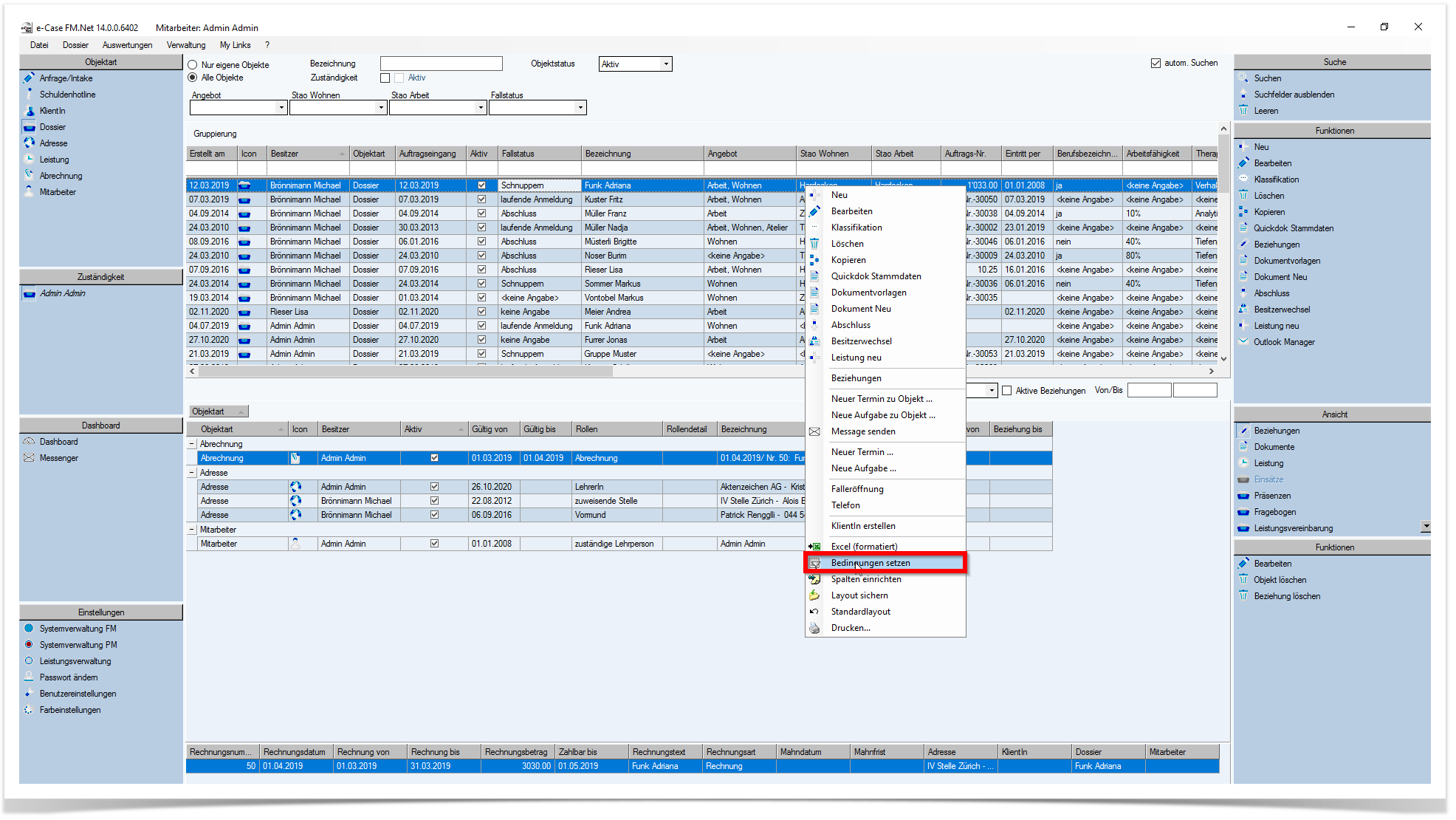The width and height of the screenshot is (1456, 820).
Task: Open the Stao Wohnen filter dropdown
Action: (381, 107)
